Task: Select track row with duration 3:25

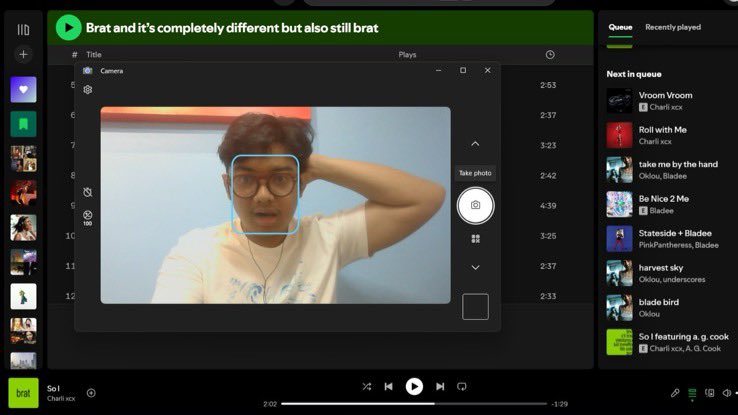Action: 320,236
